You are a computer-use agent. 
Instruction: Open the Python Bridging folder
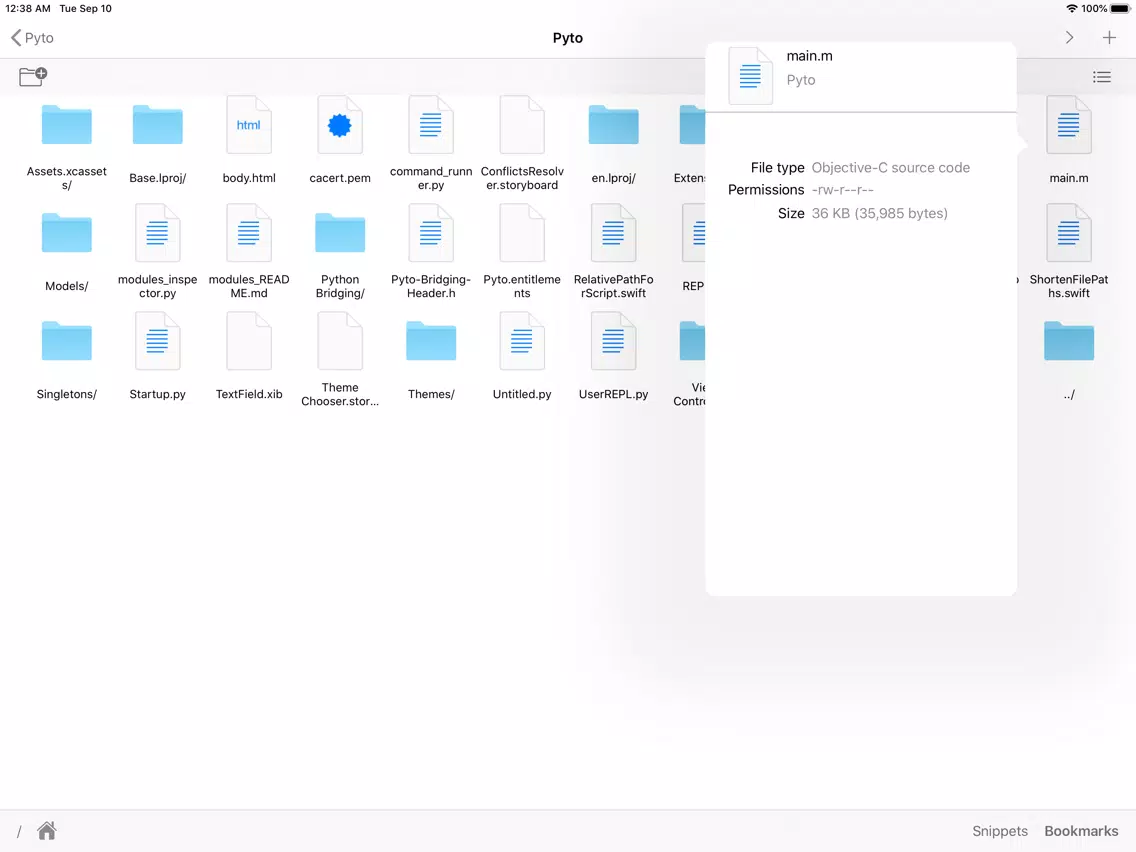(340, 233)
